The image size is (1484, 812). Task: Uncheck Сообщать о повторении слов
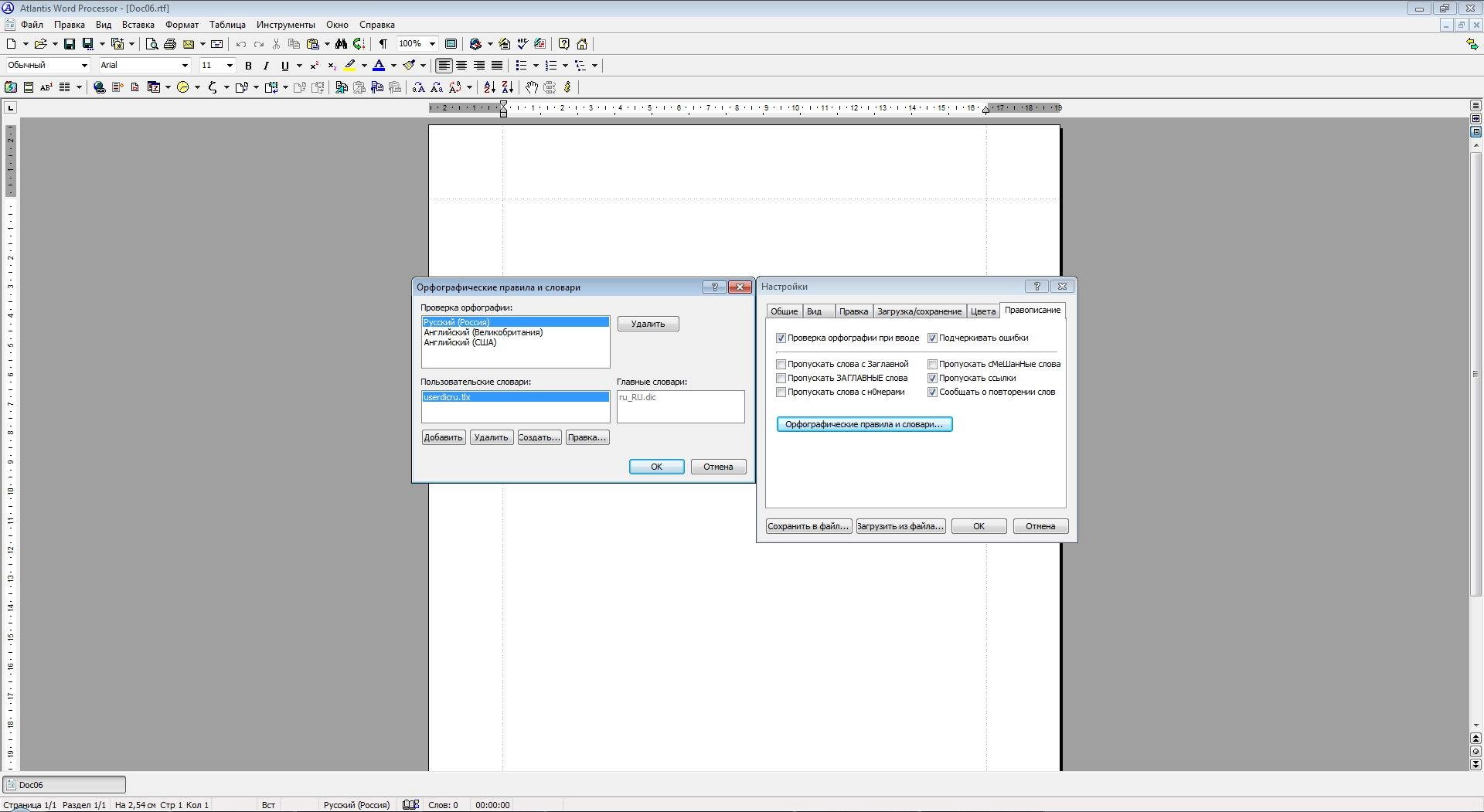click(x=932, y=392)
